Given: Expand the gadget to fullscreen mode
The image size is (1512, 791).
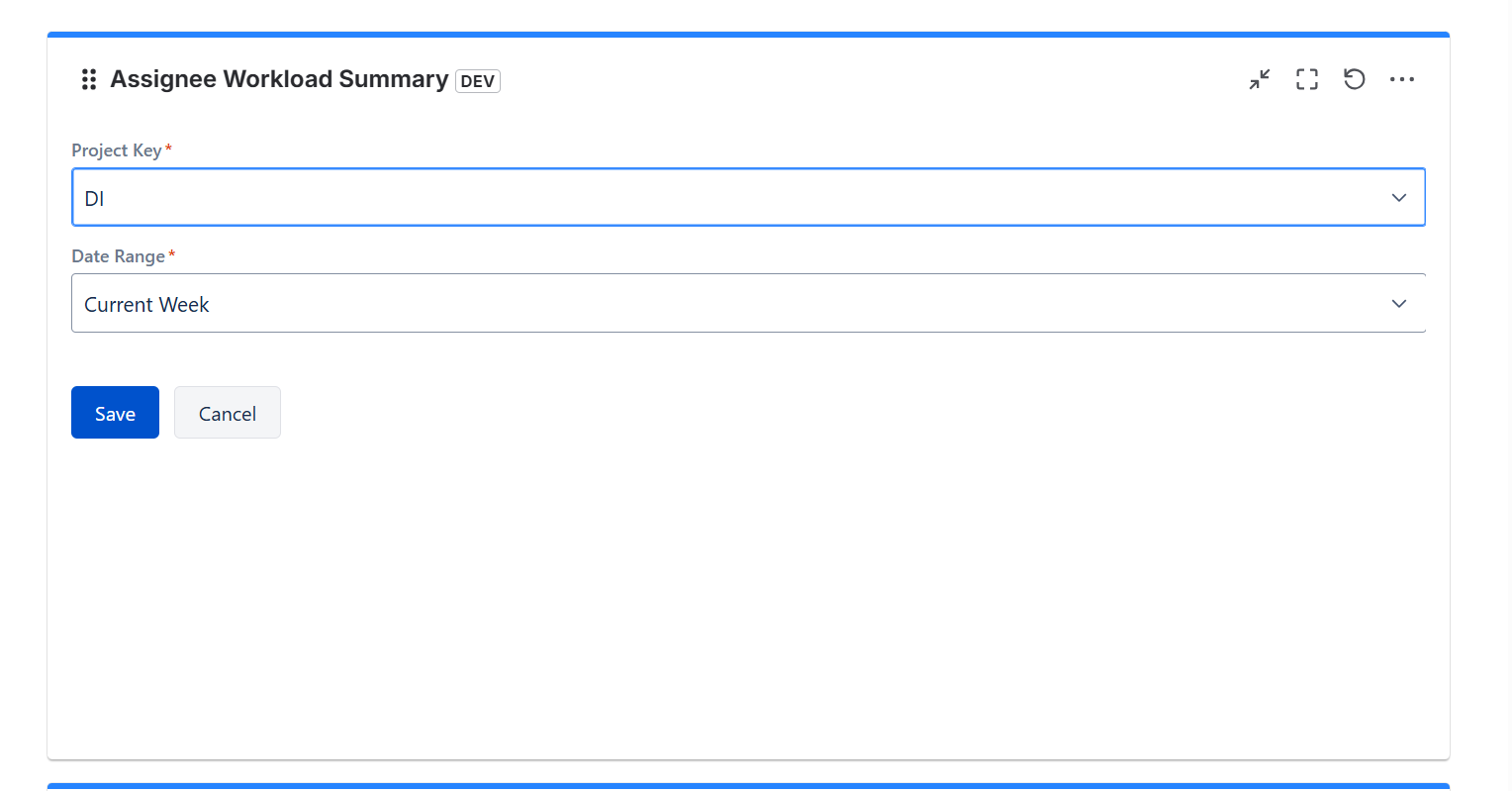Looking at the screenshot, I should [1306, 79].
